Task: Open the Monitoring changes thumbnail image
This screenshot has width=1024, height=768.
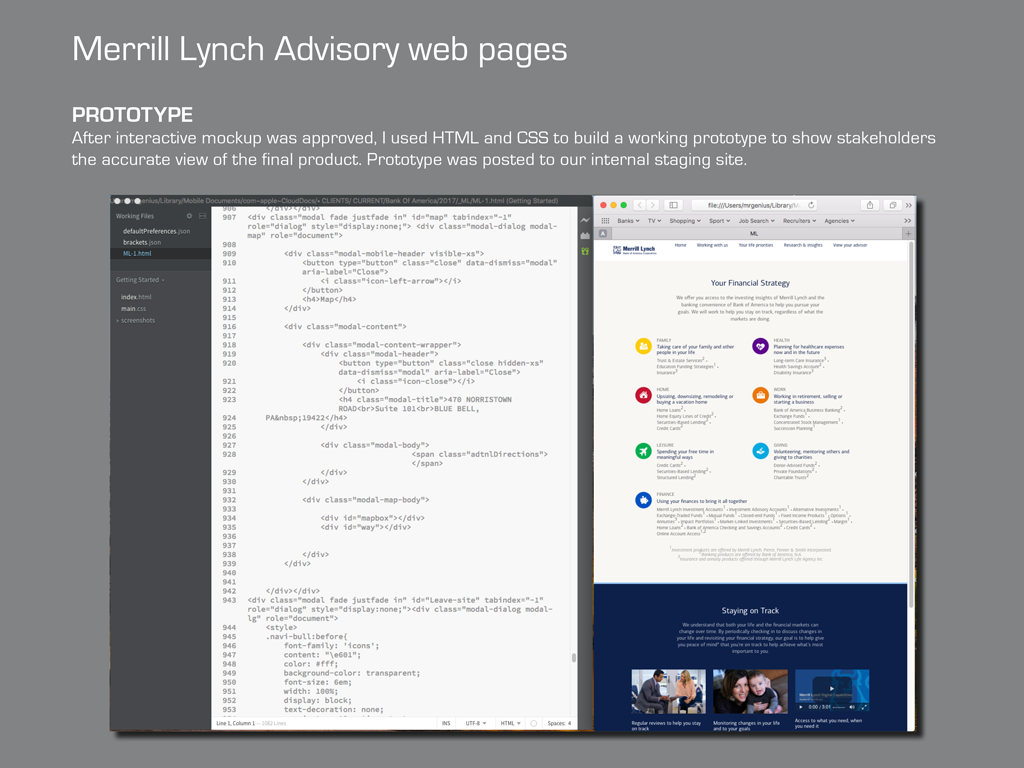Action: coord(750,691)
